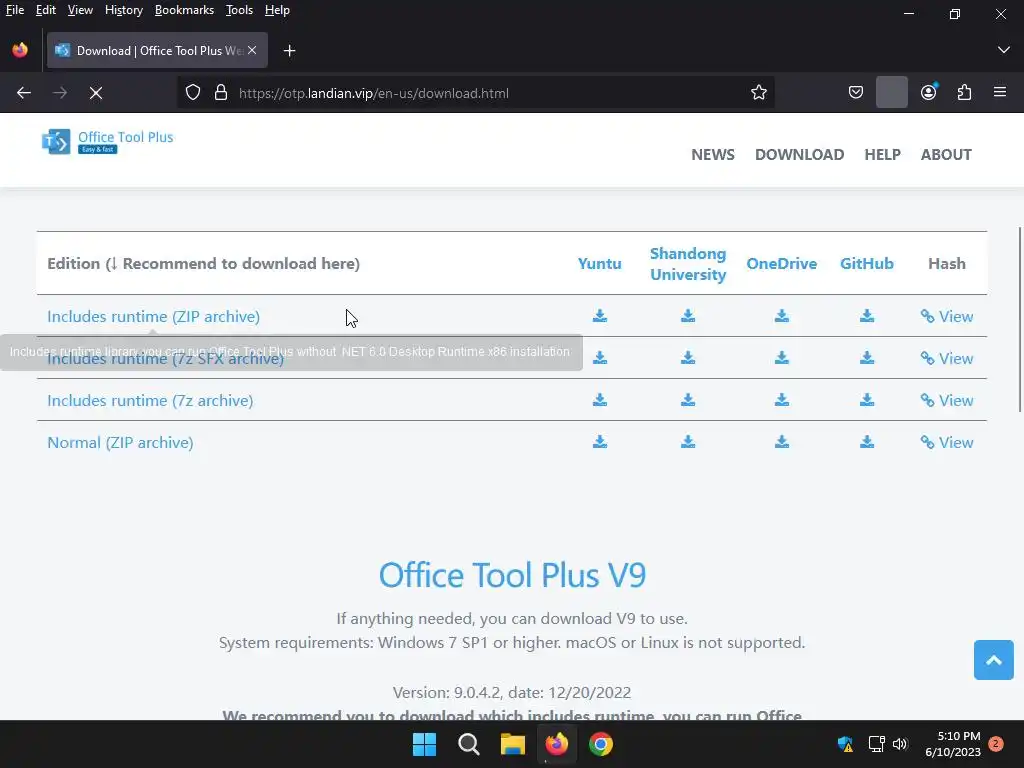The width and height of the screenshot is (1024, 768).
Task: Download ZIP archive runtime from Shandong University
Action: 688,316
